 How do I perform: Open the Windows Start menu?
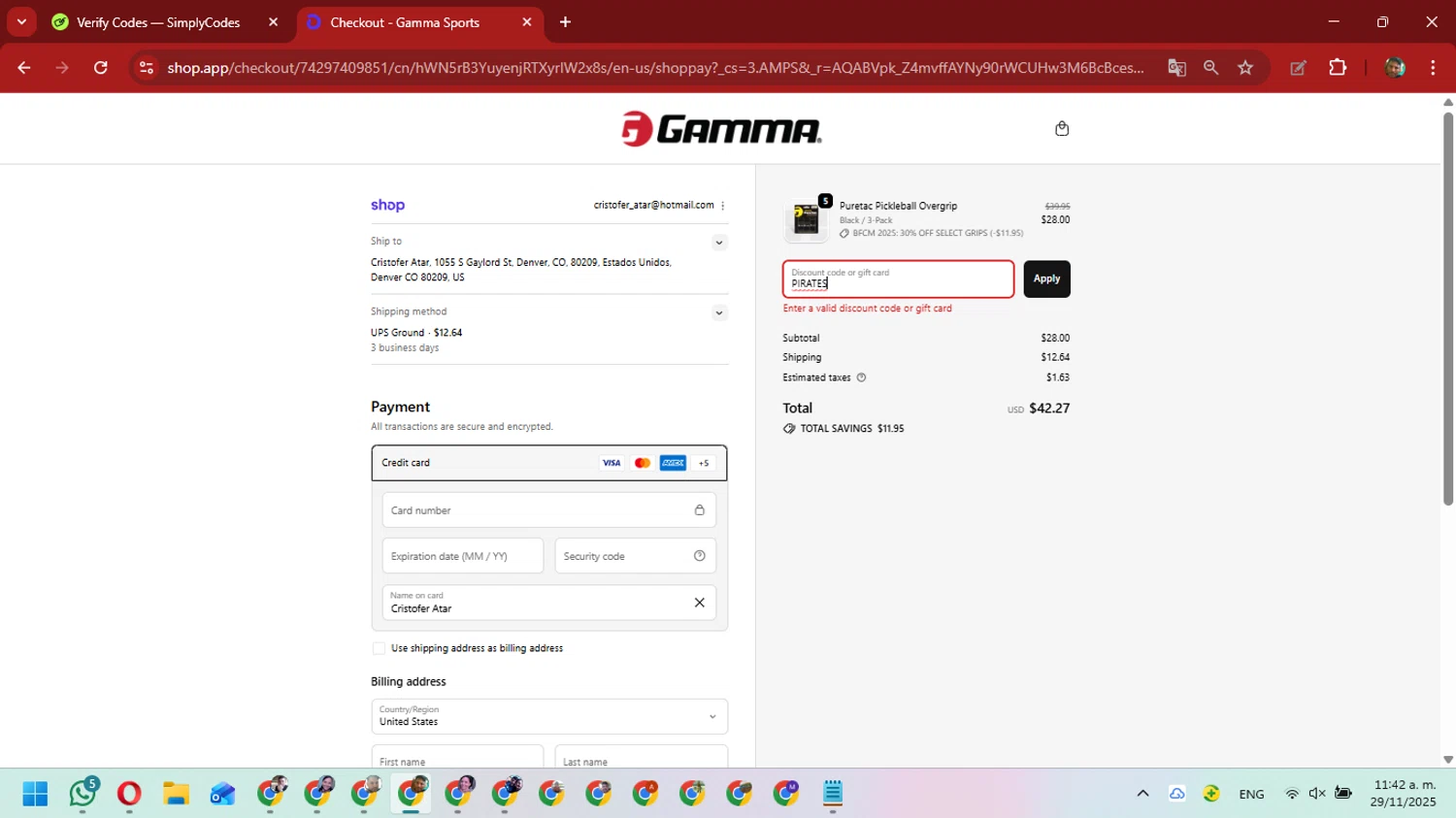pos(35,794)
